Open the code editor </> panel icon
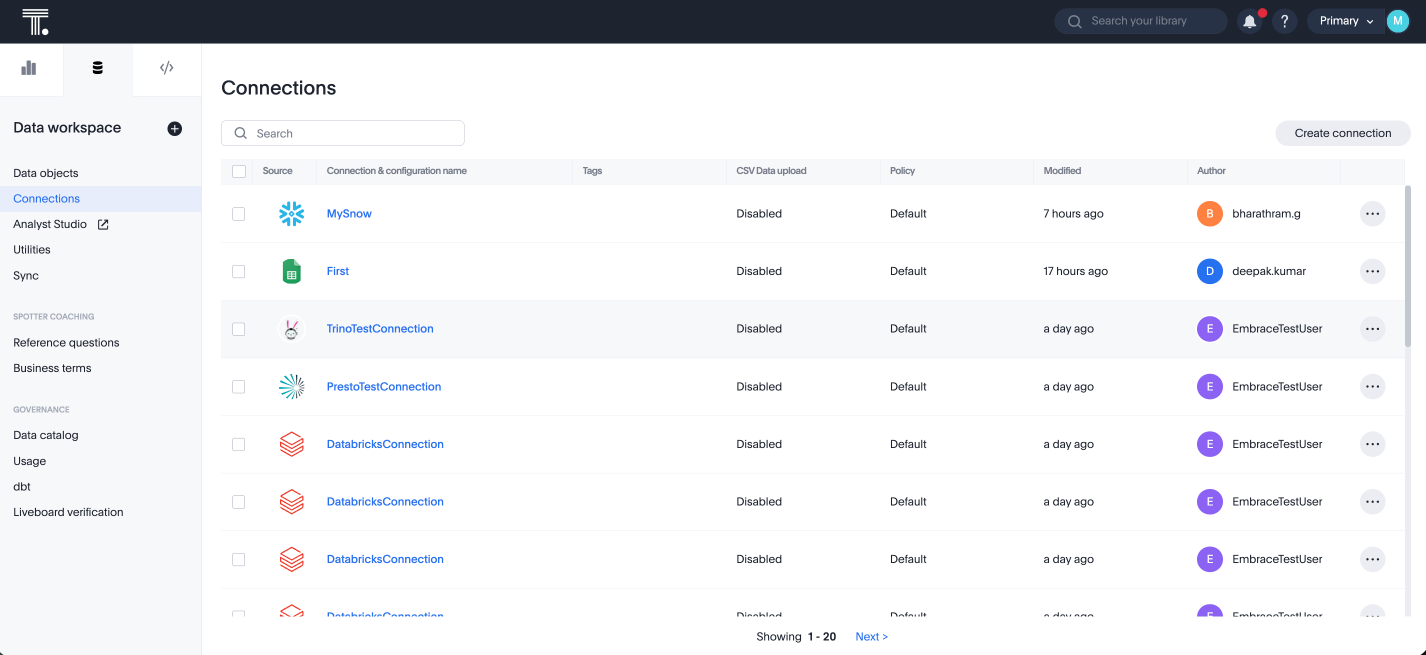The image size is (1426, 655). tap(166, 67)
